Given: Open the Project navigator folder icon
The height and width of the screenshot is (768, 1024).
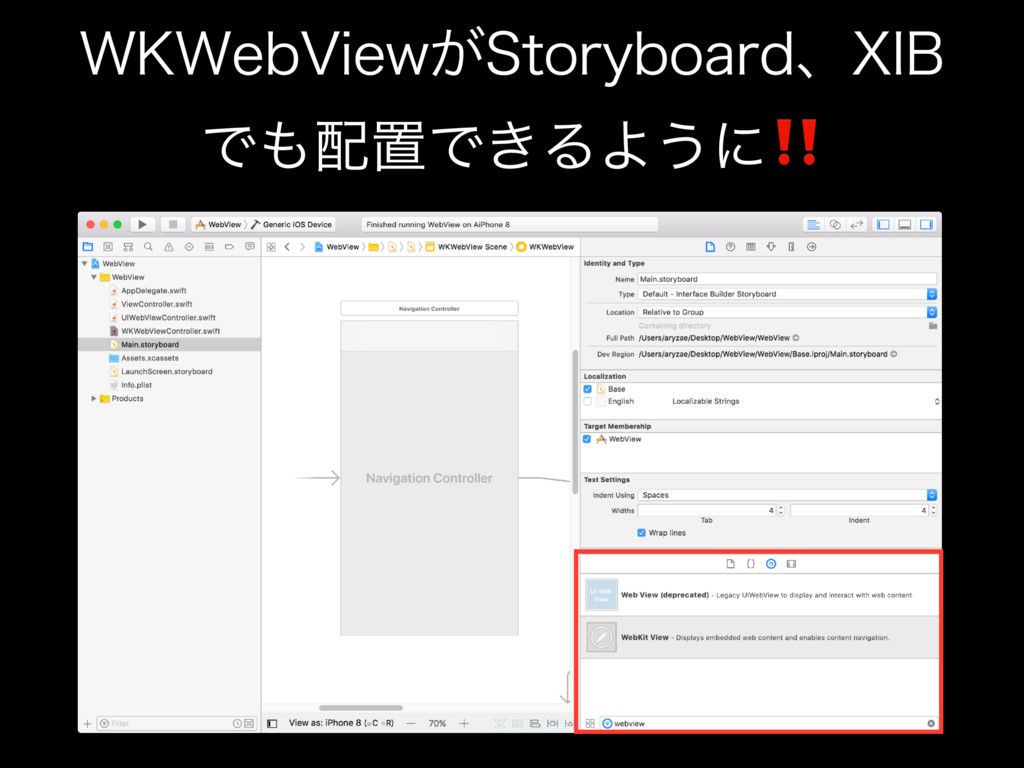Looking at the screenshot, I should click(88, 247).
